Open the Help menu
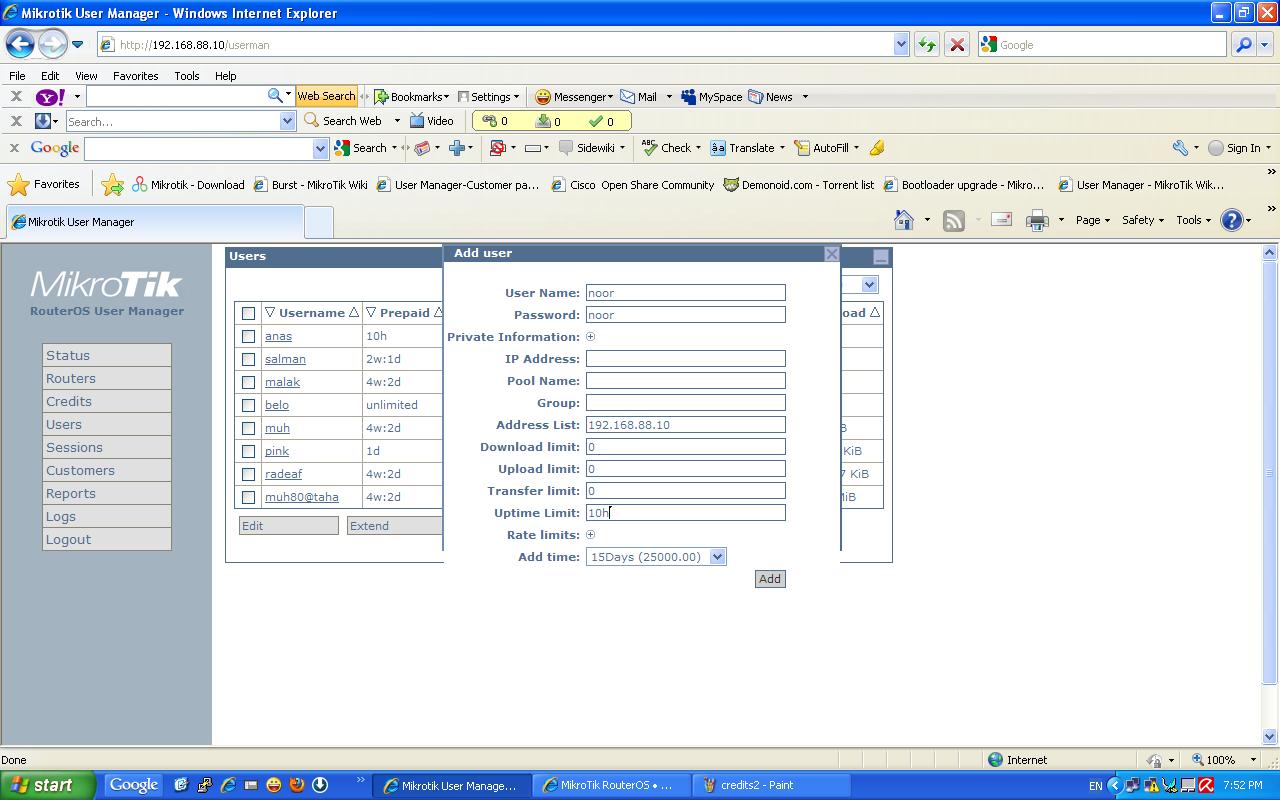 tap(225, 76)
